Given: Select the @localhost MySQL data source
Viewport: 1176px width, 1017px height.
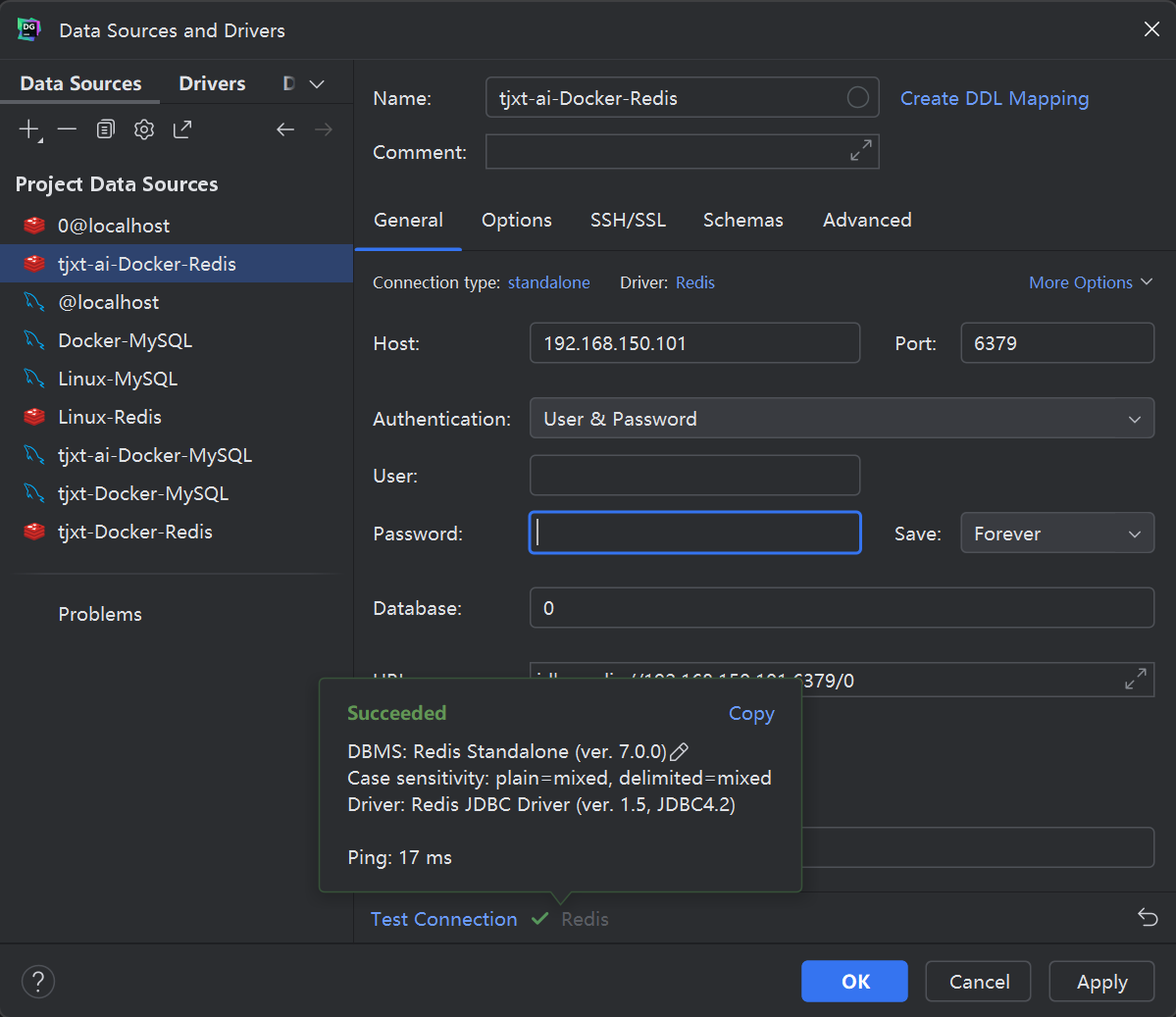Looking at the screenshot, I should pyautogui.click(x=177, y=302).
